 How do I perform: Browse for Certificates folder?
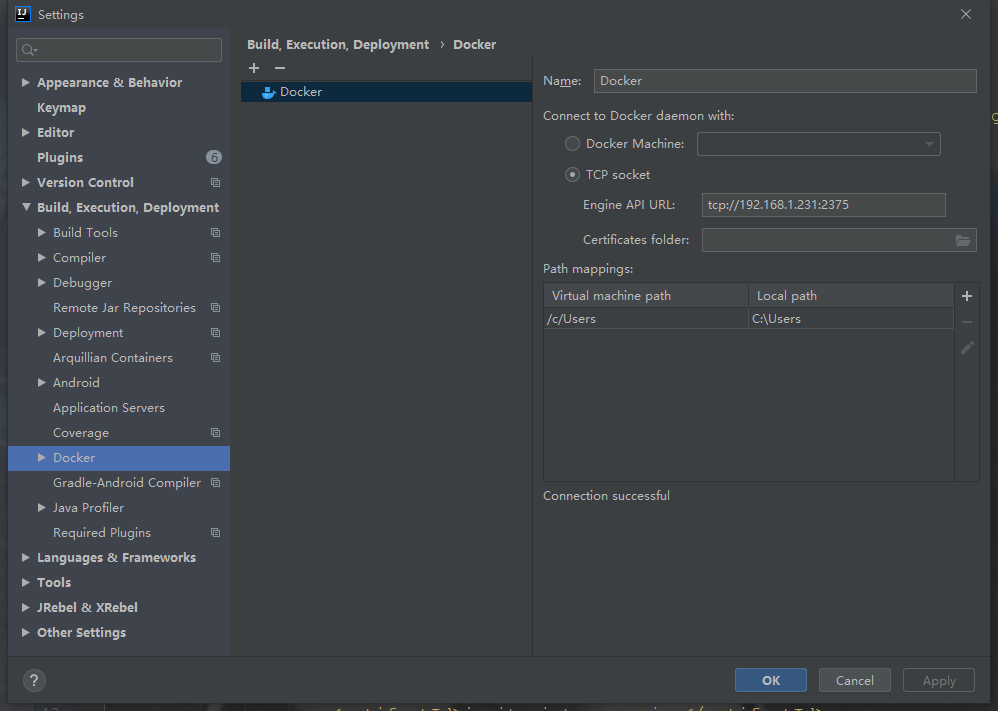[x=963, y=240]
